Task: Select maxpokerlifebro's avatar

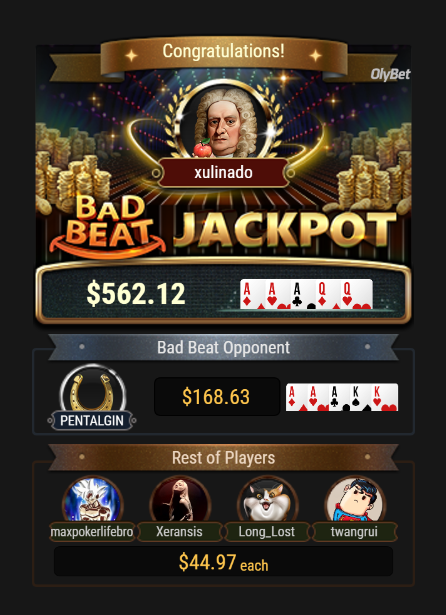Action: click(93, 499)
